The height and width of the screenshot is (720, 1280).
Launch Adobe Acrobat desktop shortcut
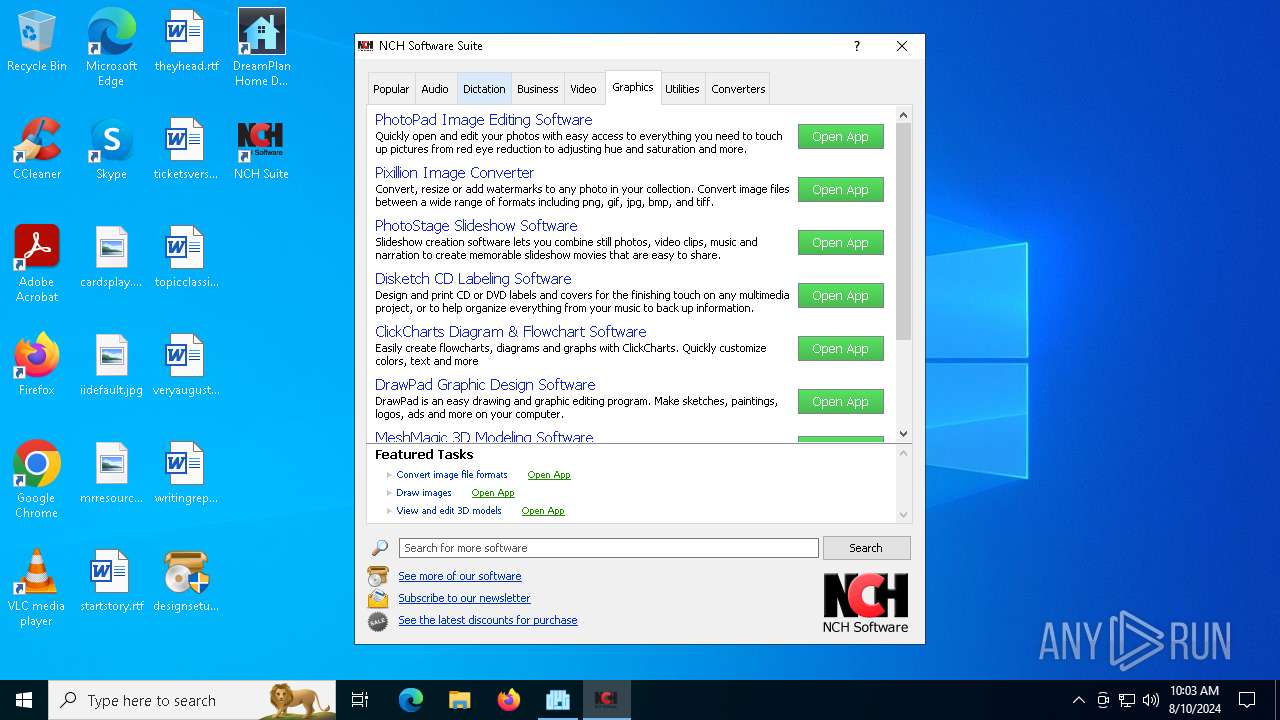coord(37,263)
